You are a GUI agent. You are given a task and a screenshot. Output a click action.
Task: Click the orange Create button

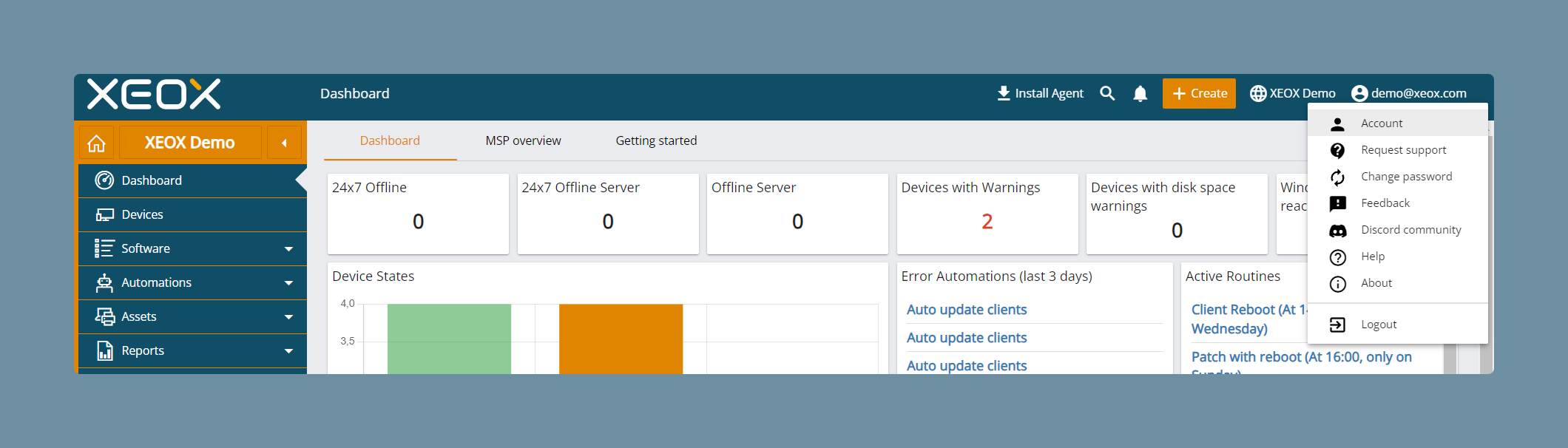[x=1199, y=93]
